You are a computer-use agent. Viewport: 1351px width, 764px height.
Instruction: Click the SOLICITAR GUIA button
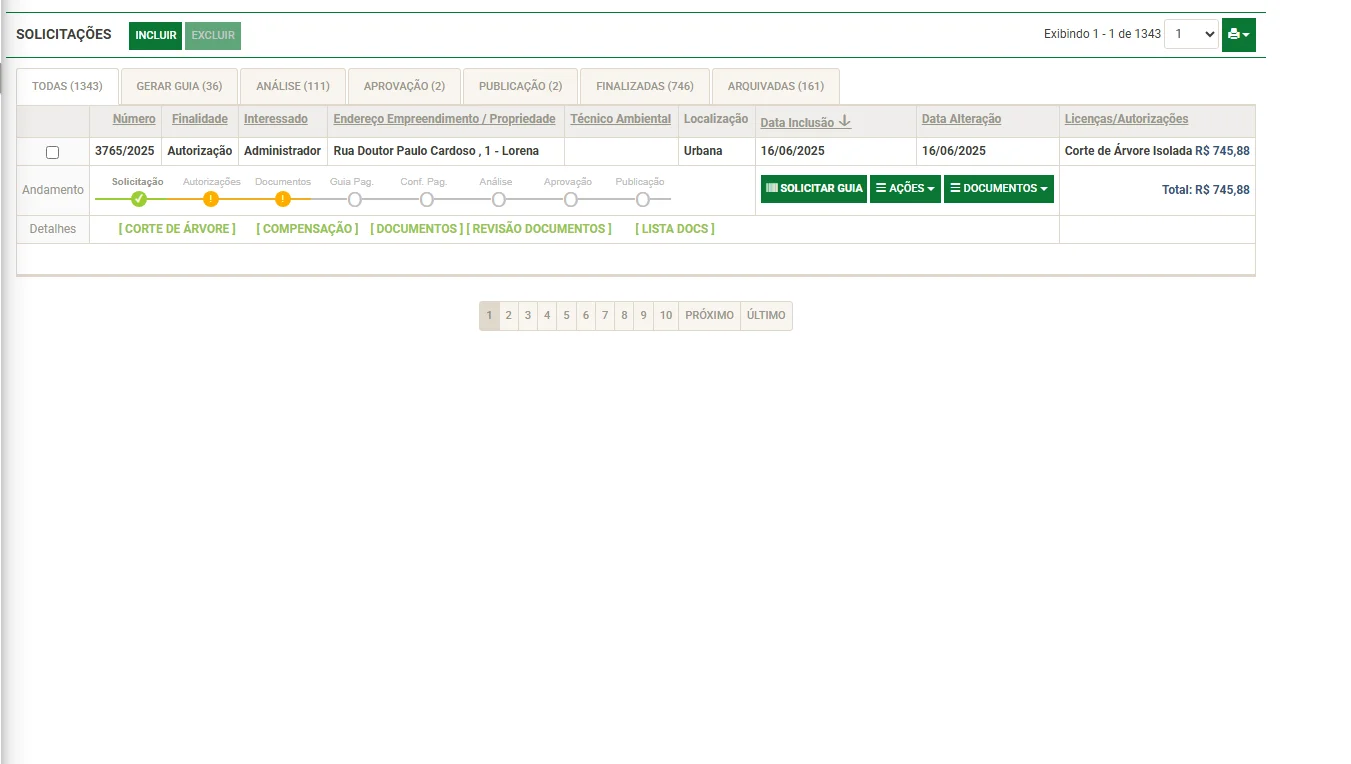[x=813, y=189]
